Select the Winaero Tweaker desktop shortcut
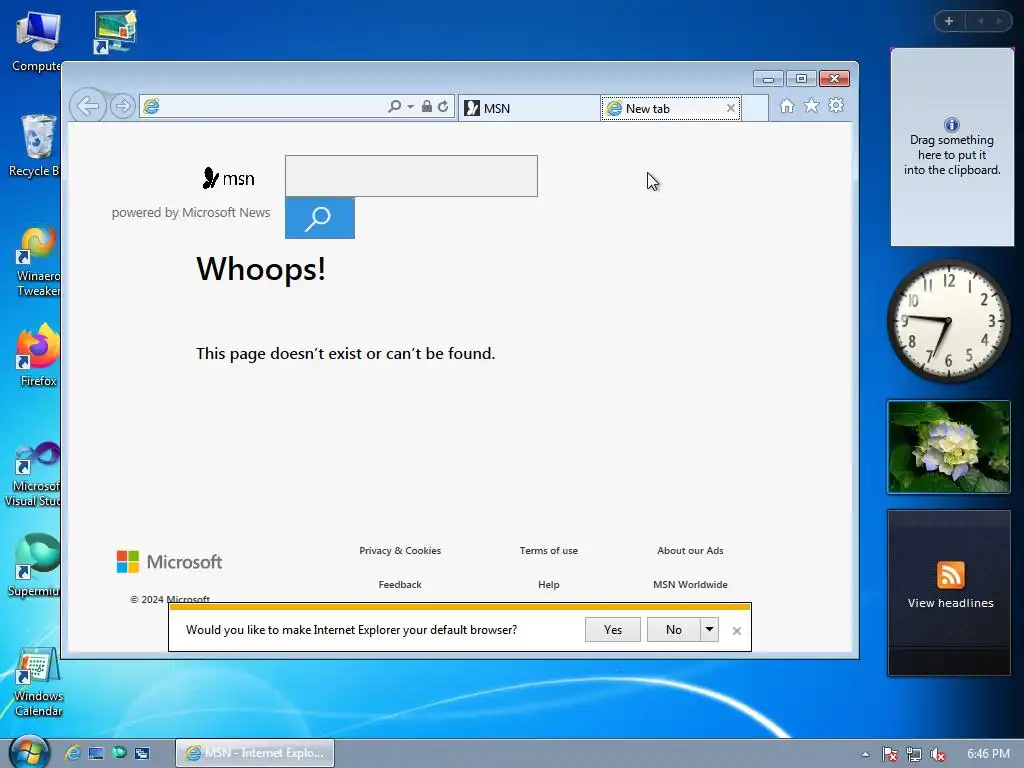The image size is (1024, 768). 38,261
